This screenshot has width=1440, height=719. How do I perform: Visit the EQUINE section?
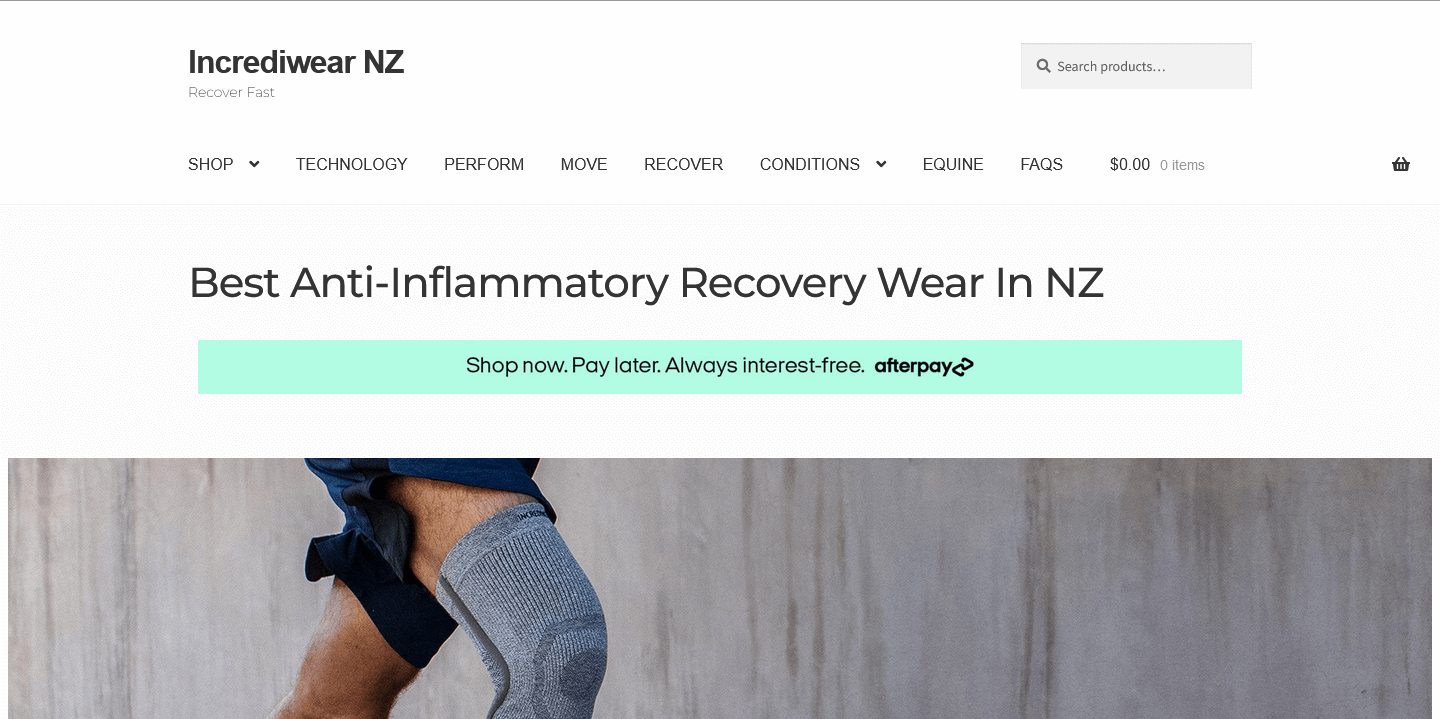pyautogui.click(x=953, y=164)
